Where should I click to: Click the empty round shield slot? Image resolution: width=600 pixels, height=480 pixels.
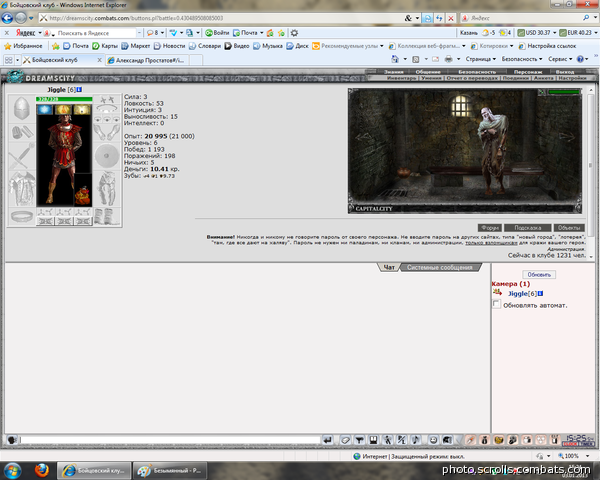point(107,156)
